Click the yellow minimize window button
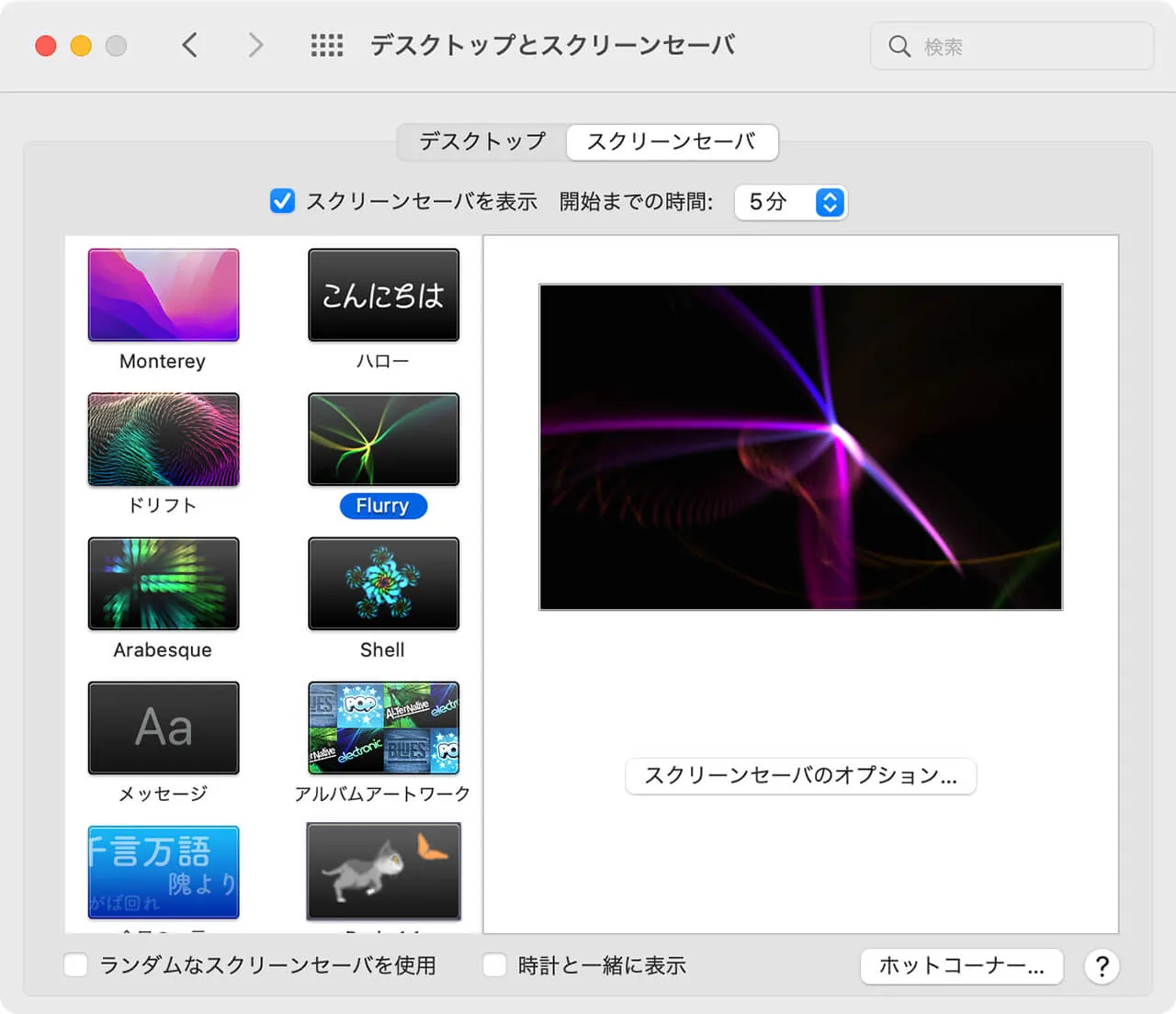The width and height of the screenshot is (1176, 1014). [81, 46]
